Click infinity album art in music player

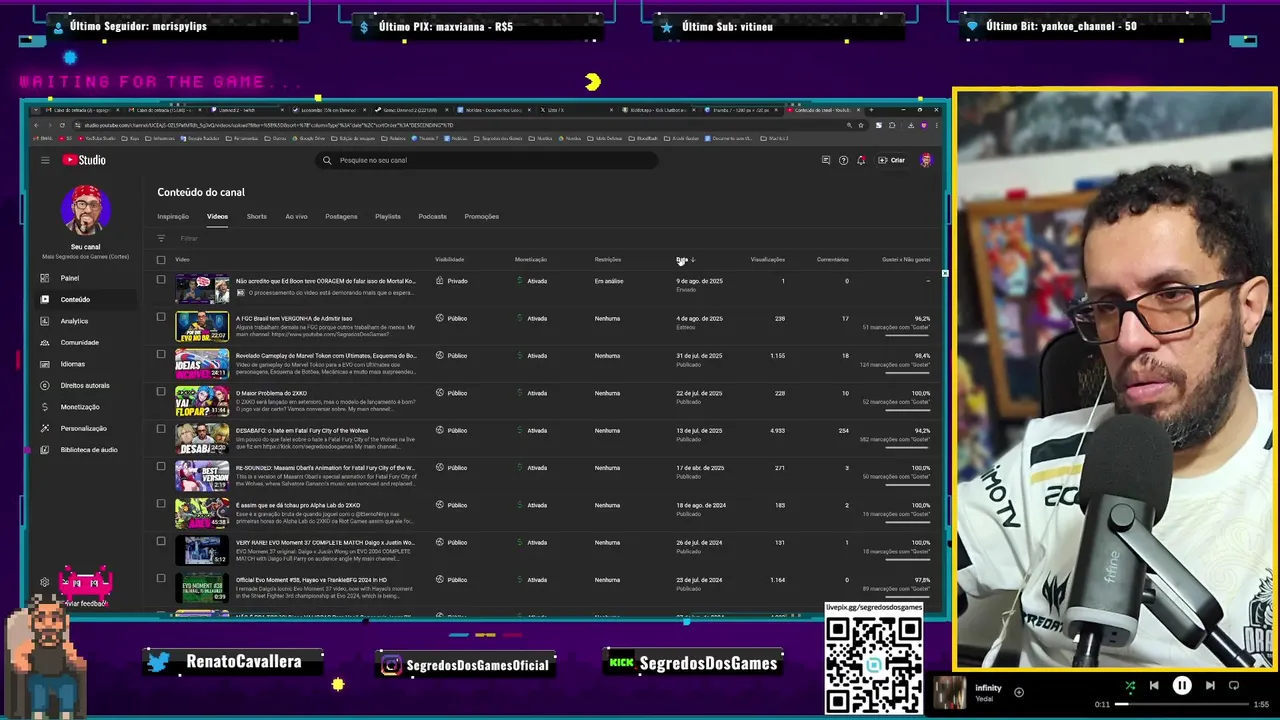pyautogui.click(x=950, y=693)
